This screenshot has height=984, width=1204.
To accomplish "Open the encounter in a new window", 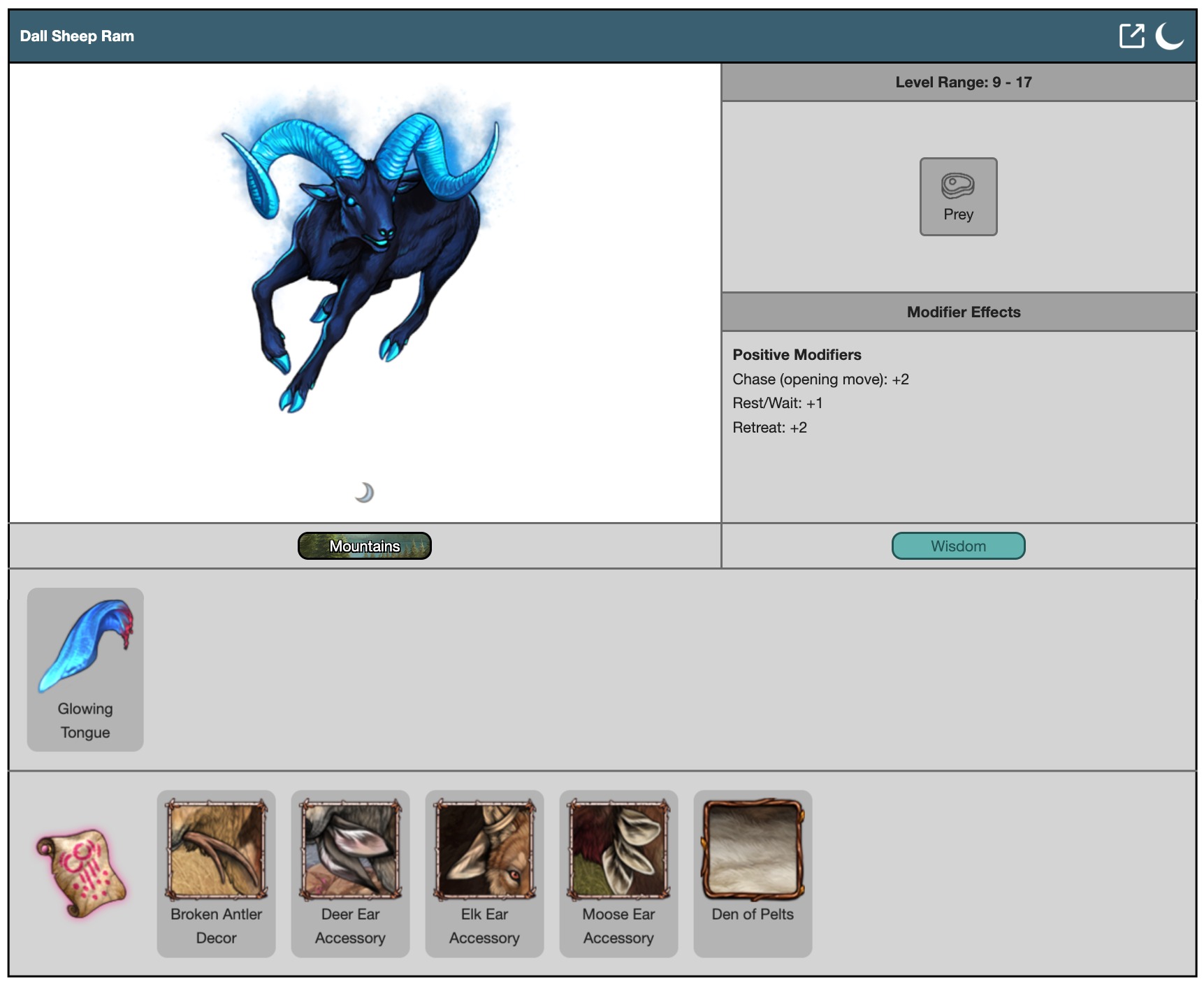I will [1131, 36].
